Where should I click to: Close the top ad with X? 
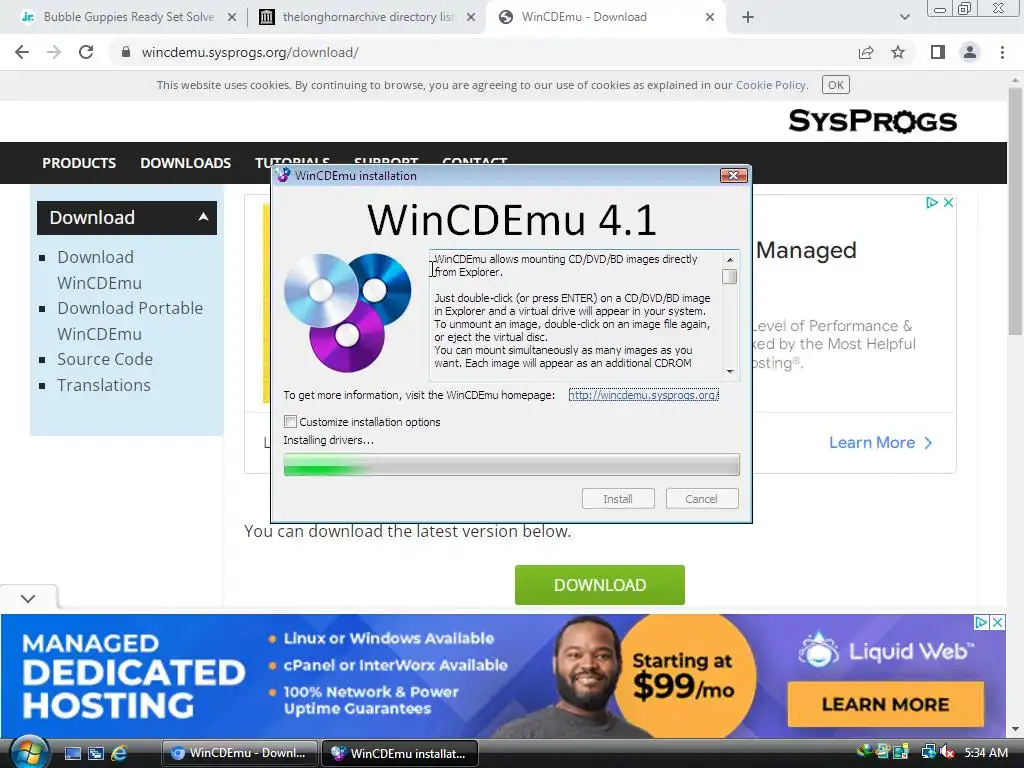(948, 202)
